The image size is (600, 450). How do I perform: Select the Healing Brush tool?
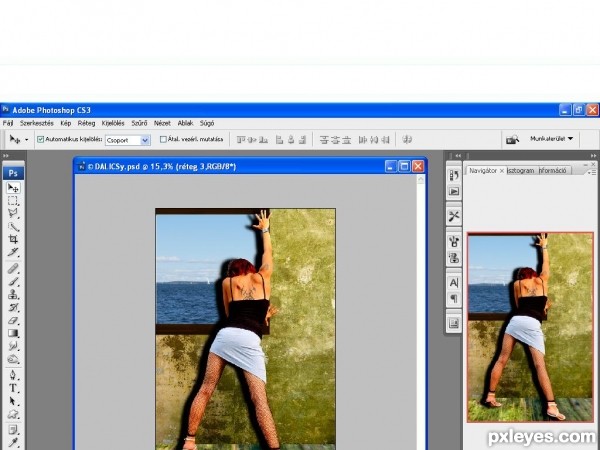[x=13, y=269]
